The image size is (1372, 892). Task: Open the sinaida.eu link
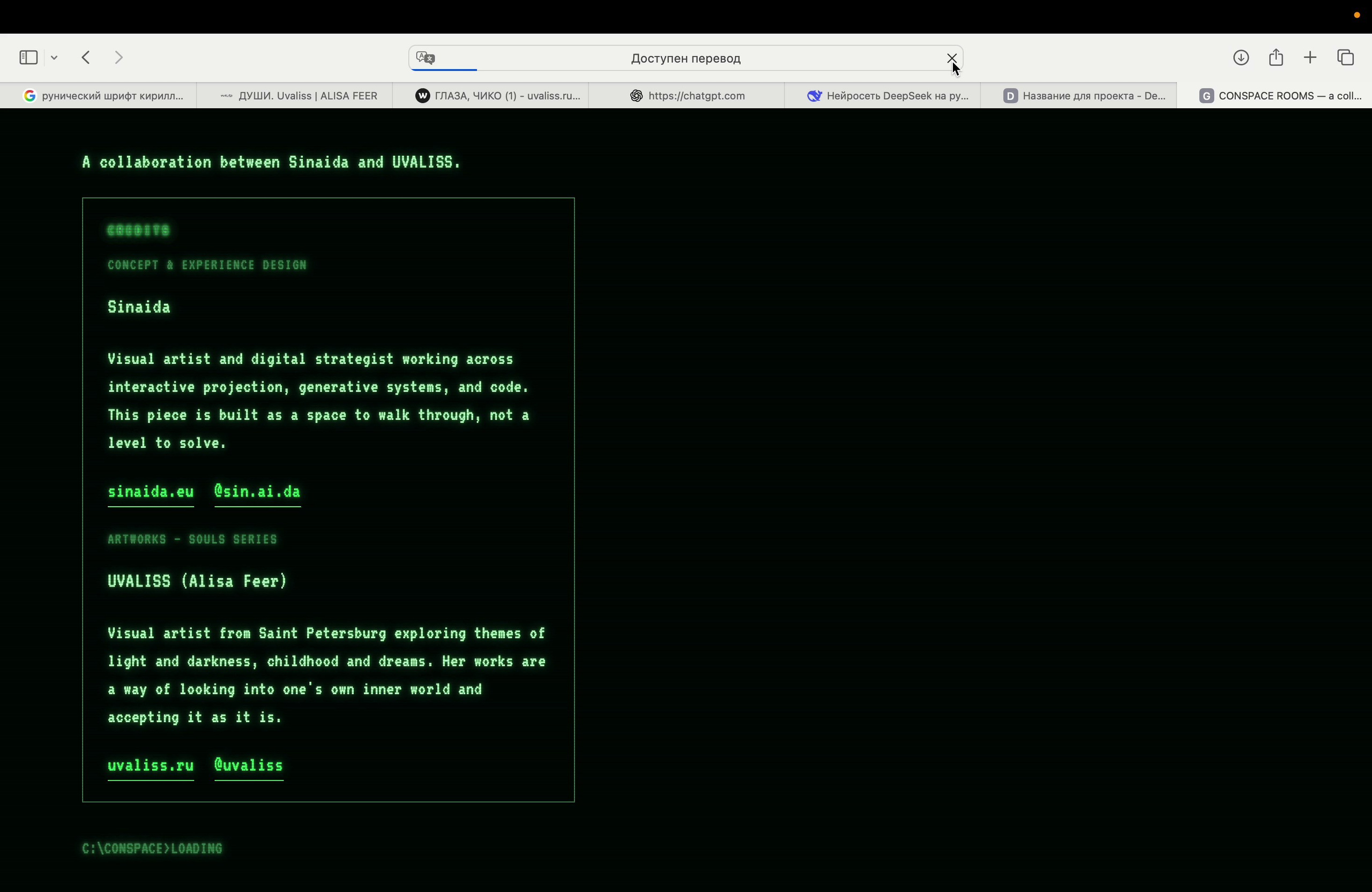tap(151, 493)
